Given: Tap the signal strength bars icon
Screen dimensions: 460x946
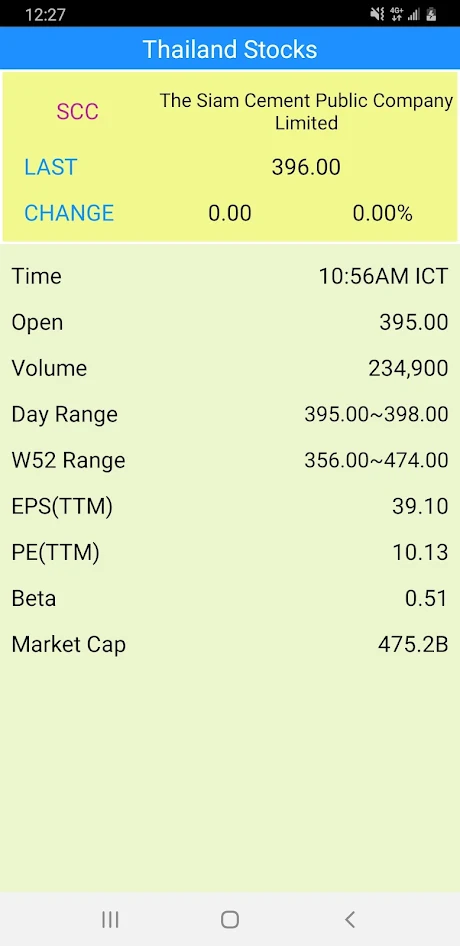Looking at the screenshot, I should tap(414, 14).
